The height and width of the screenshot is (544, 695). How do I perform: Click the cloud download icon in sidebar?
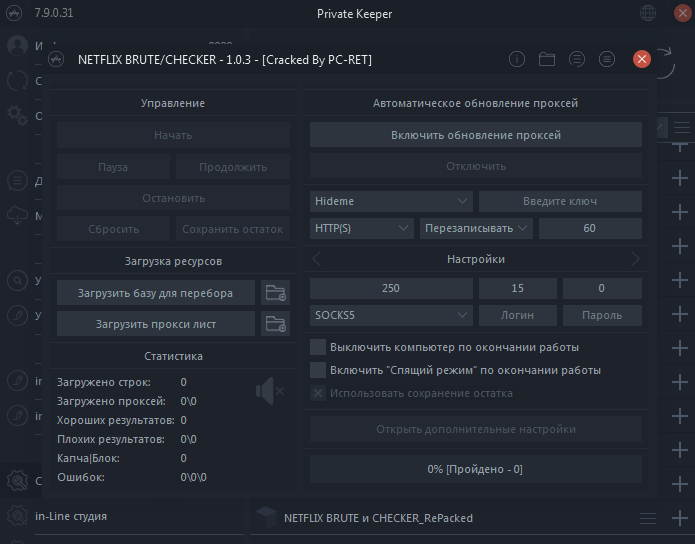(x=17, y=215)
